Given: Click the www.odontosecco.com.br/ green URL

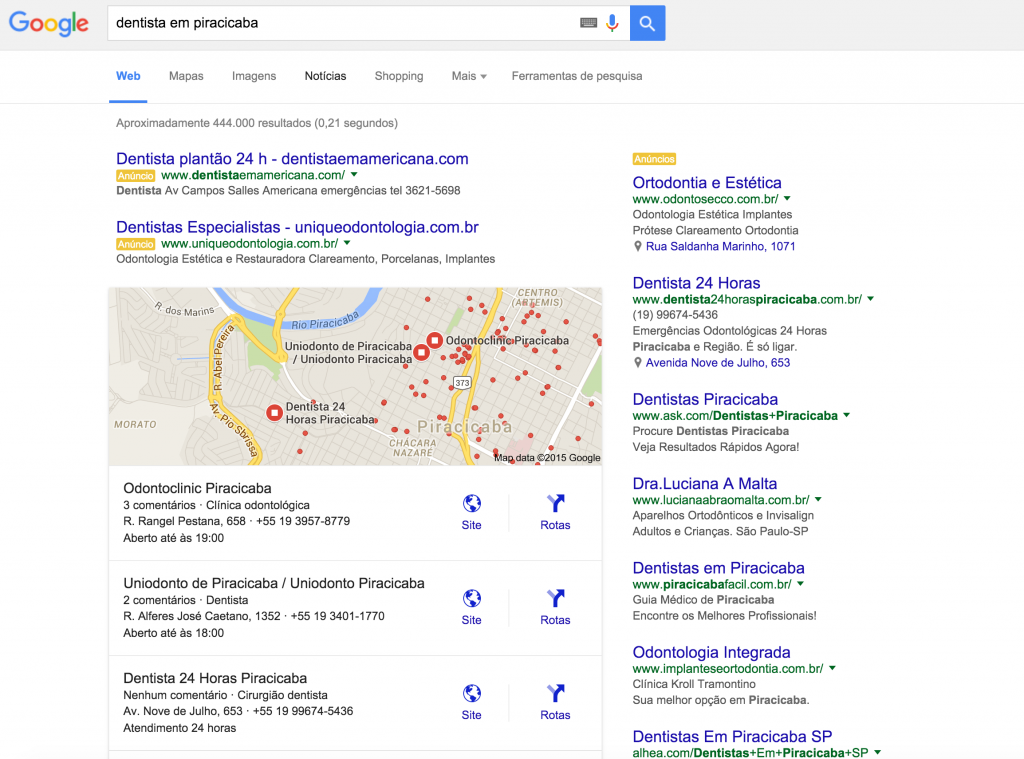Looking at the screenshot, I should 705,199.
